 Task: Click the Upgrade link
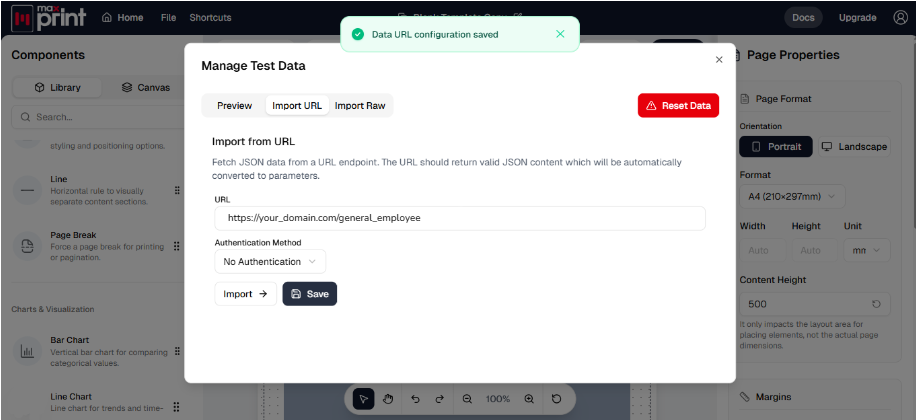point(857,18)
